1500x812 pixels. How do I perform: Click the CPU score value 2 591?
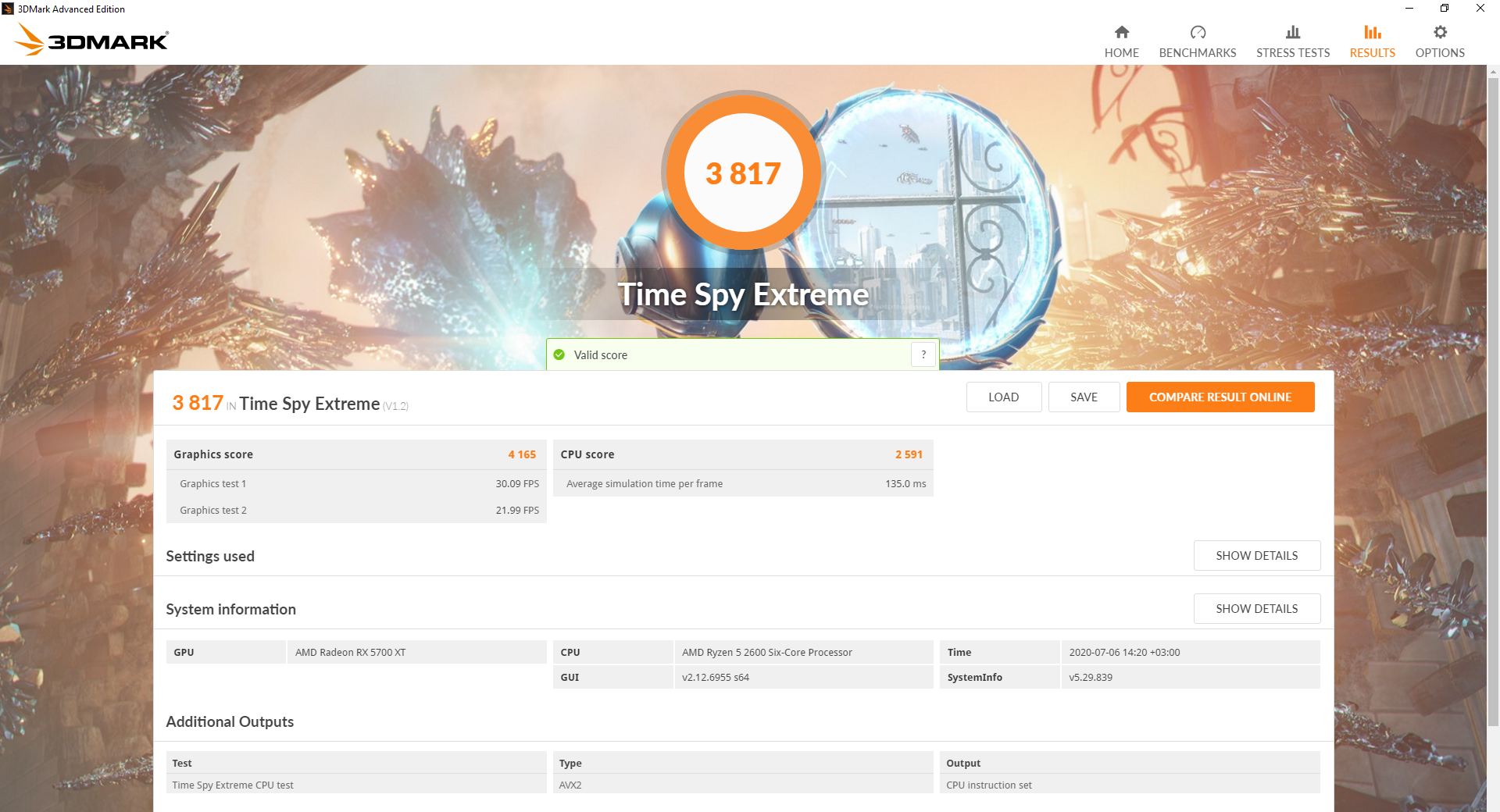[909, 454]
